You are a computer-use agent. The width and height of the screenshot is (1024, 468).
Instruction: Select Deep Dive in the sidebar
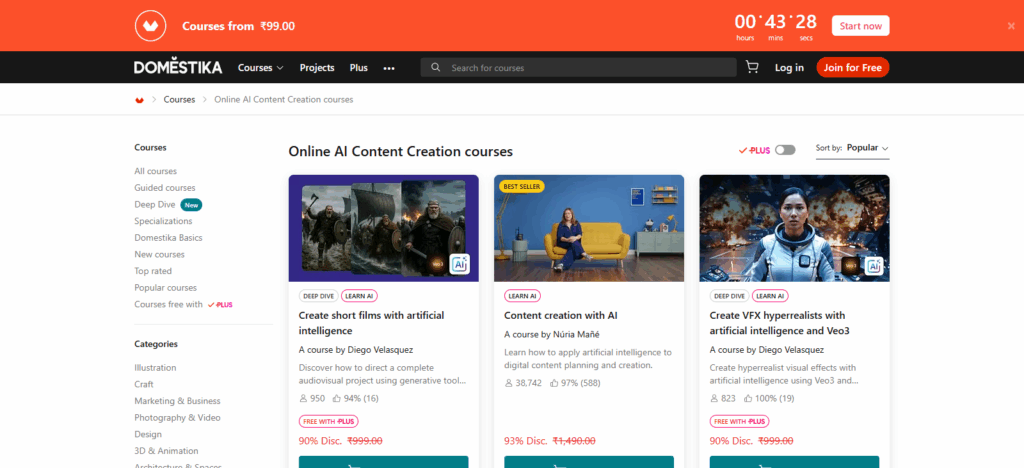(x=155, y=205)
